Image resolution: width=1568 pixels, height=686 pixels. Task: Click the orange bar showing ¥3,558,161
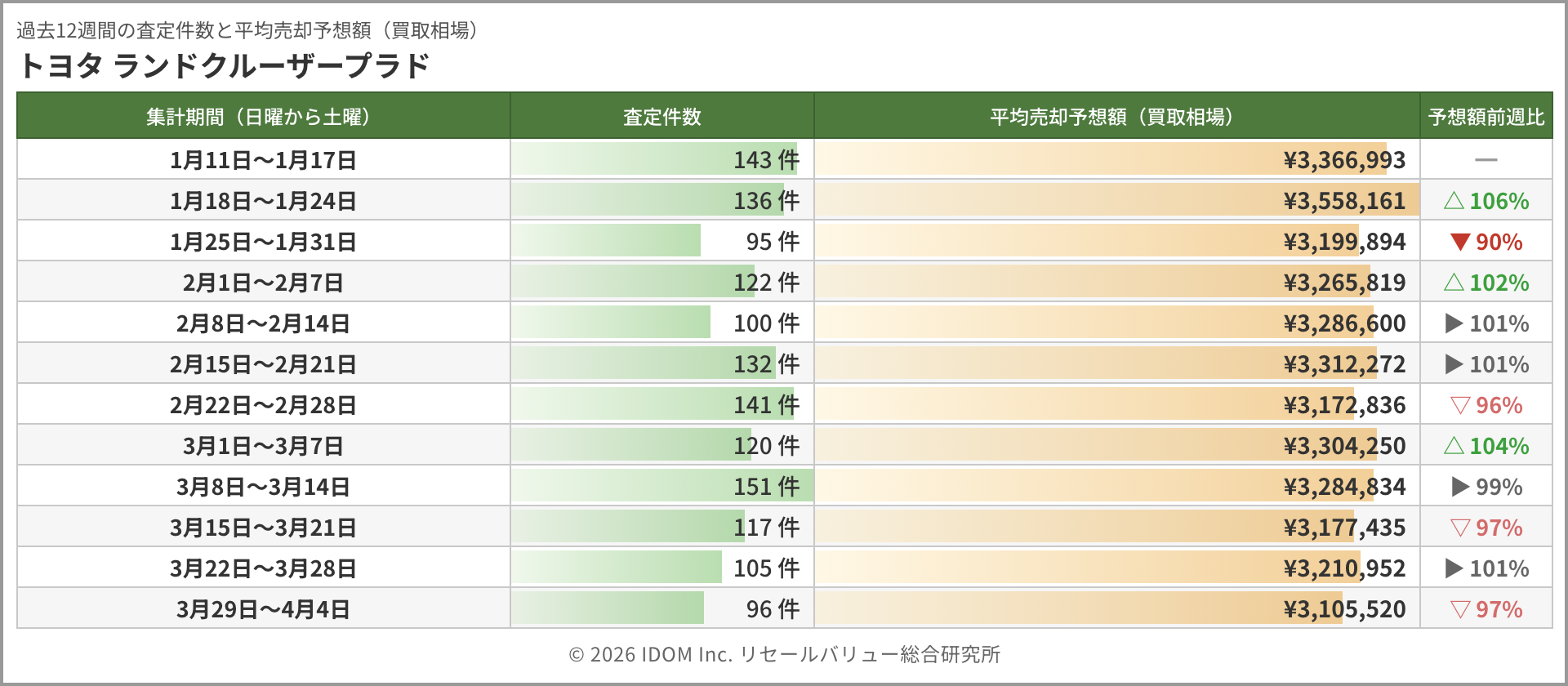pos(1116,200)
